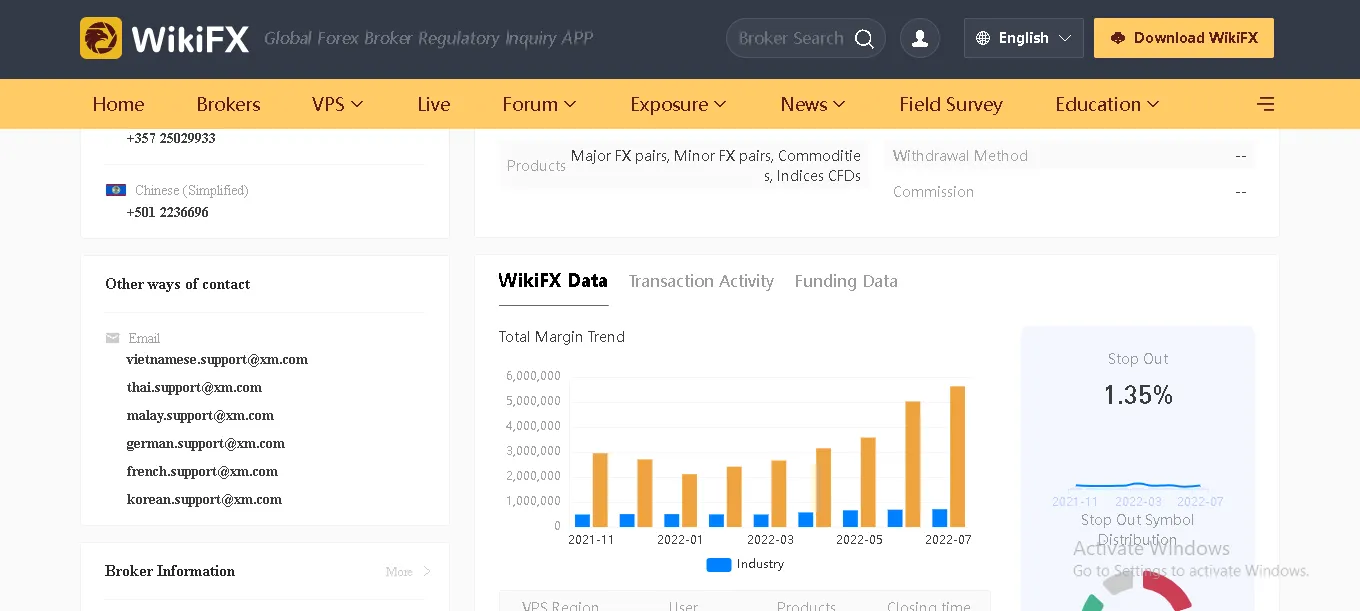This screenshot has height=611, width=1360.
Task: Open the English language dropdown
Action: click(x=1024, y=38)
